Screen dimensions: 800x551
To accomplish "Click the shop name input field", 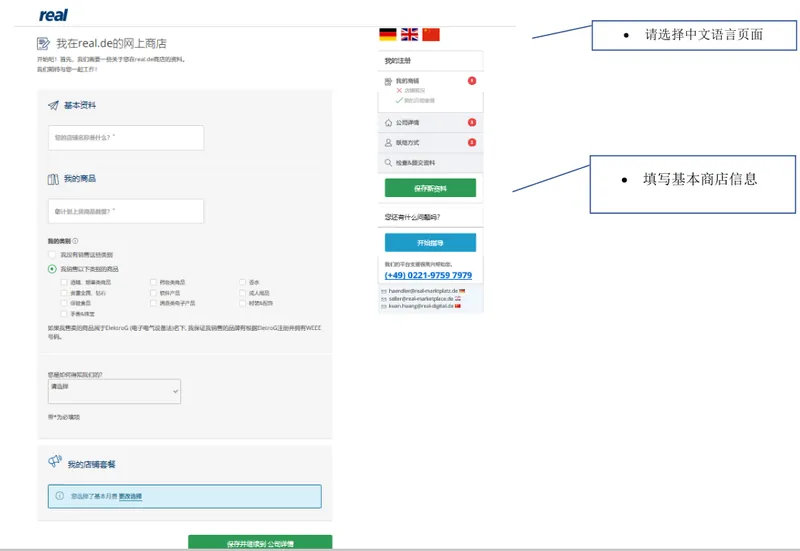I will [x=126, y=138].
